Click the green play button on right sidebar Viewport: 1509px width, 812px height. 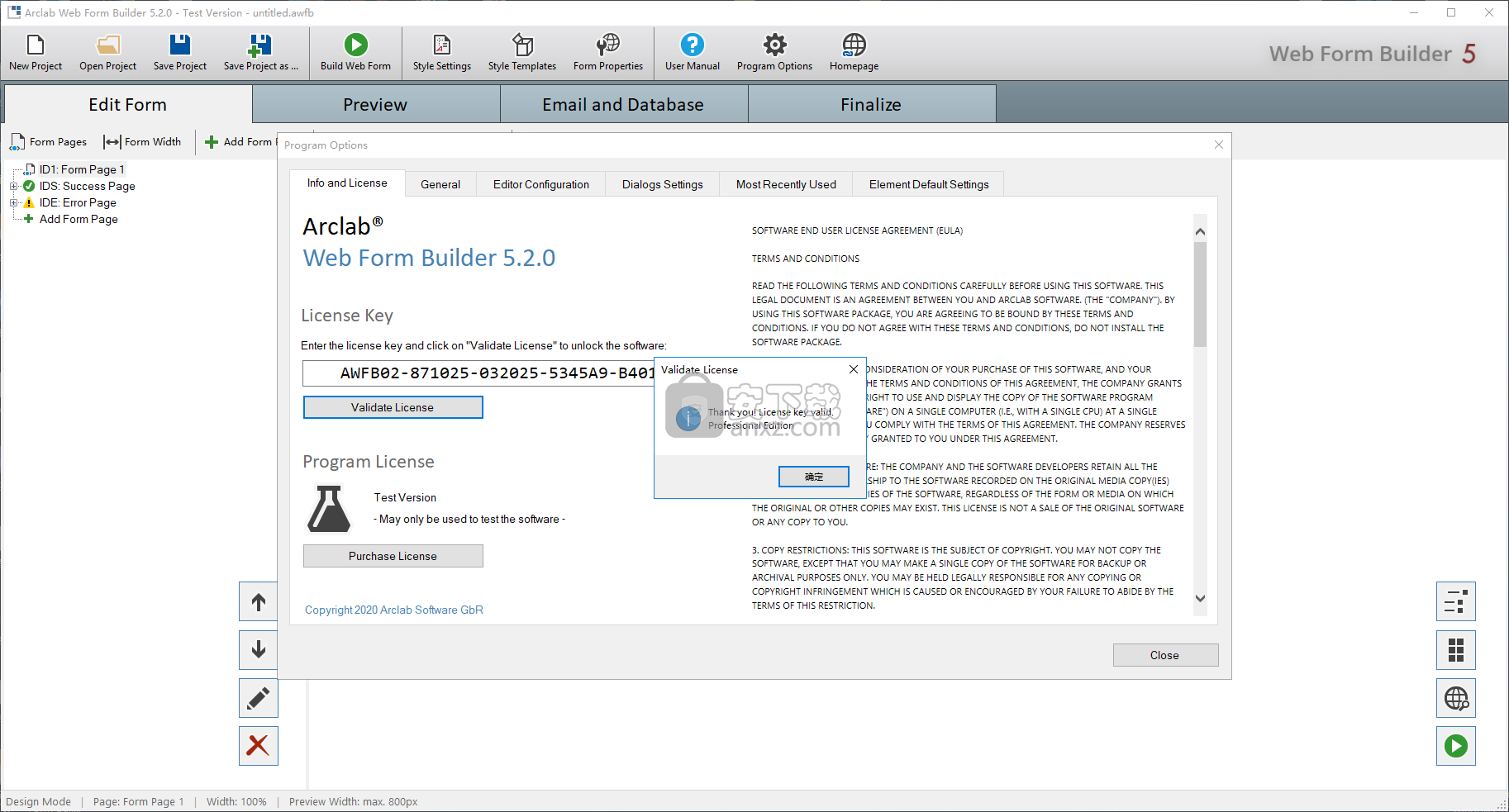tap(1456, 746)
